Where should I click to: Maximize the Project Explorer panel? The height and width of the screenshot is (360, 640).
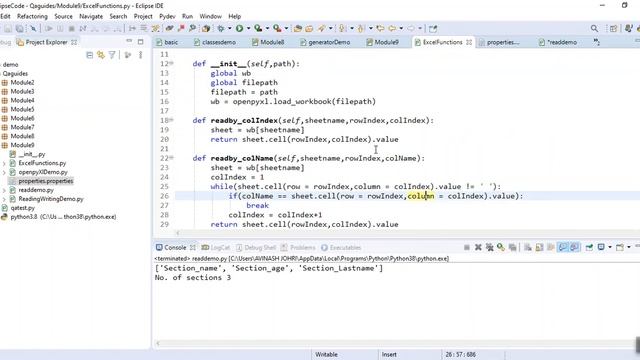140,42
